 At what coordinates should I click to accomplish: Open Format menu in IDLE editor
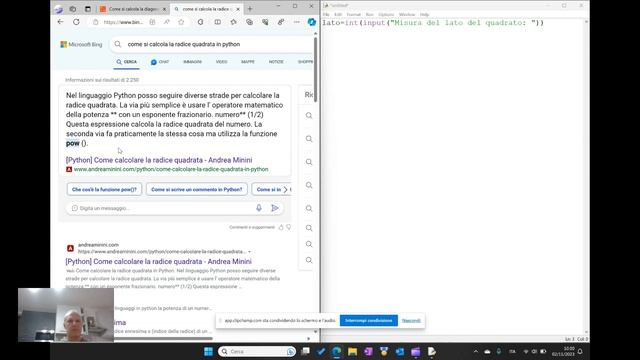pos(353,14)
